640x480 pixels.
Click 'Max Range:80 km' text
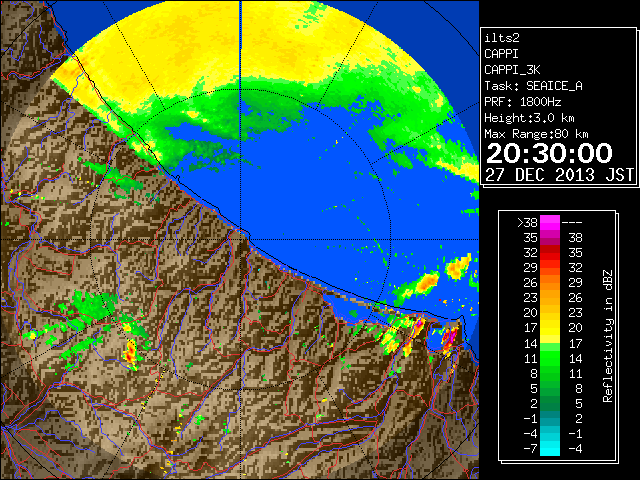536,134
